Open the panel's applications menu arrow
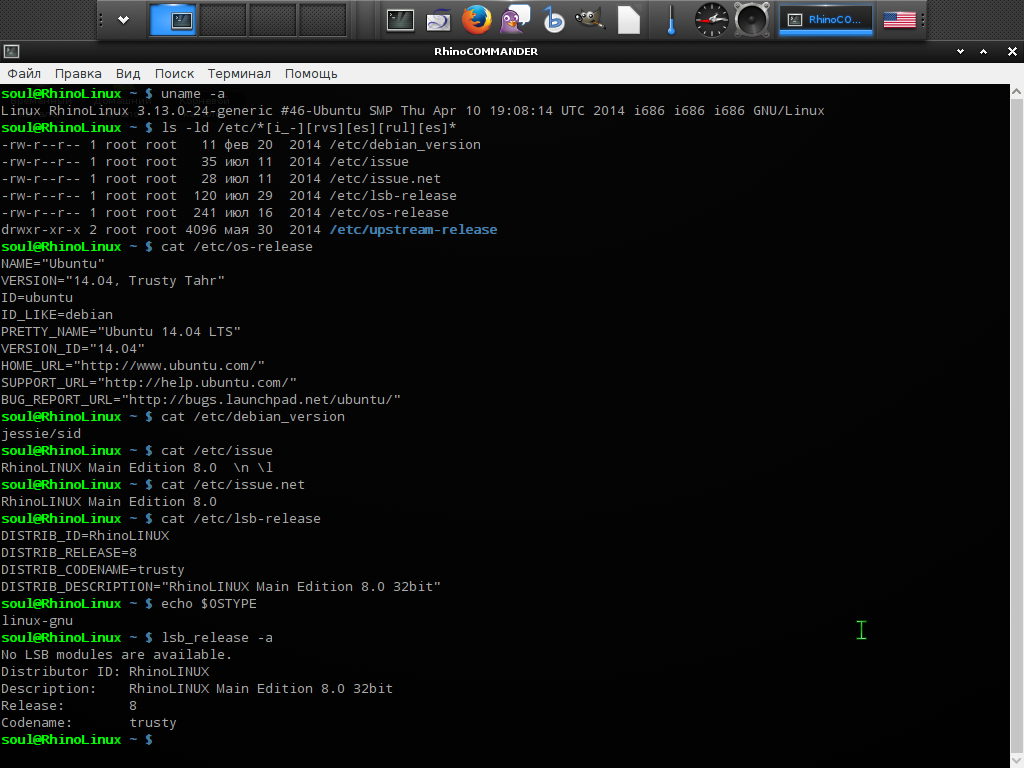This screenshot has width=1024, height=768. pyautogui.click(x=123, y=20)
